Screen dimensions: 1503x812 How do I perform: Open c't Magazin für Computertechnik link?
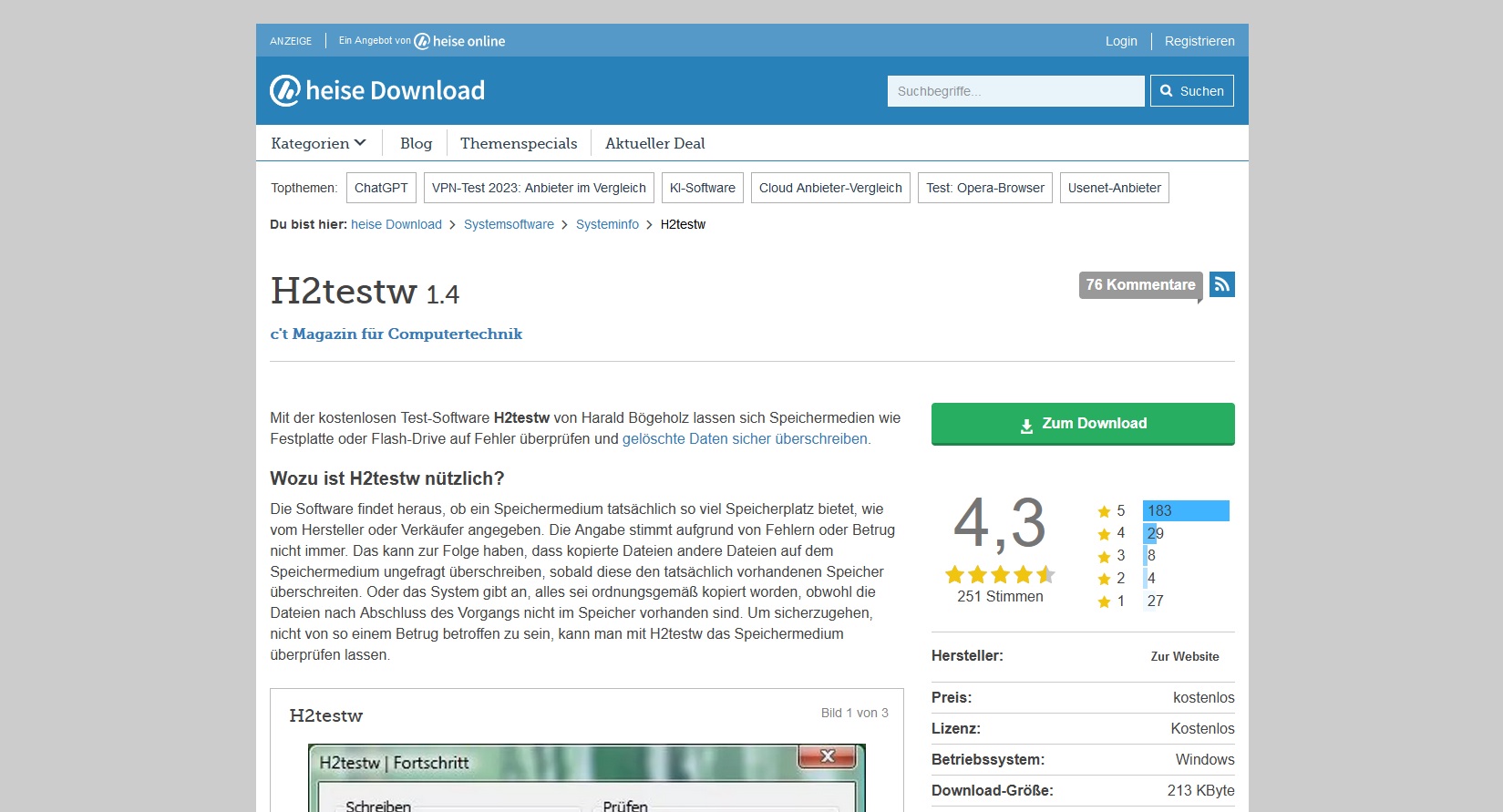[396, 334]
